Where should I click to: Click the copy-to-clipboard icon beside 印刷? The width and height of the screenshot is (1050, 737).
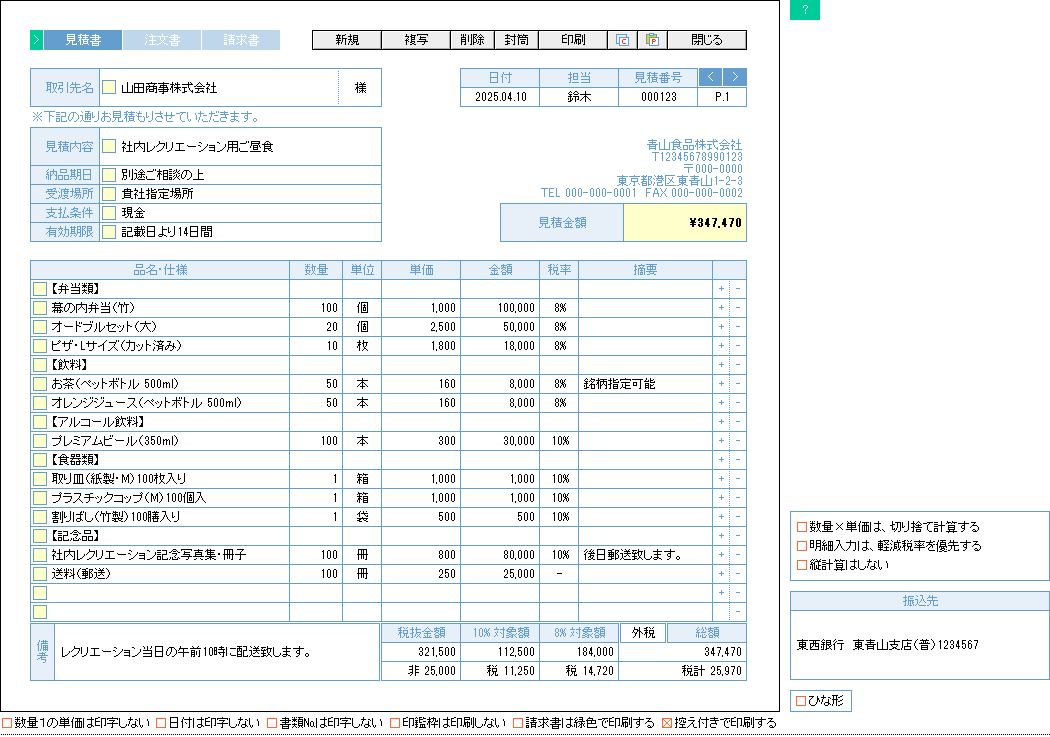point(622,39)
